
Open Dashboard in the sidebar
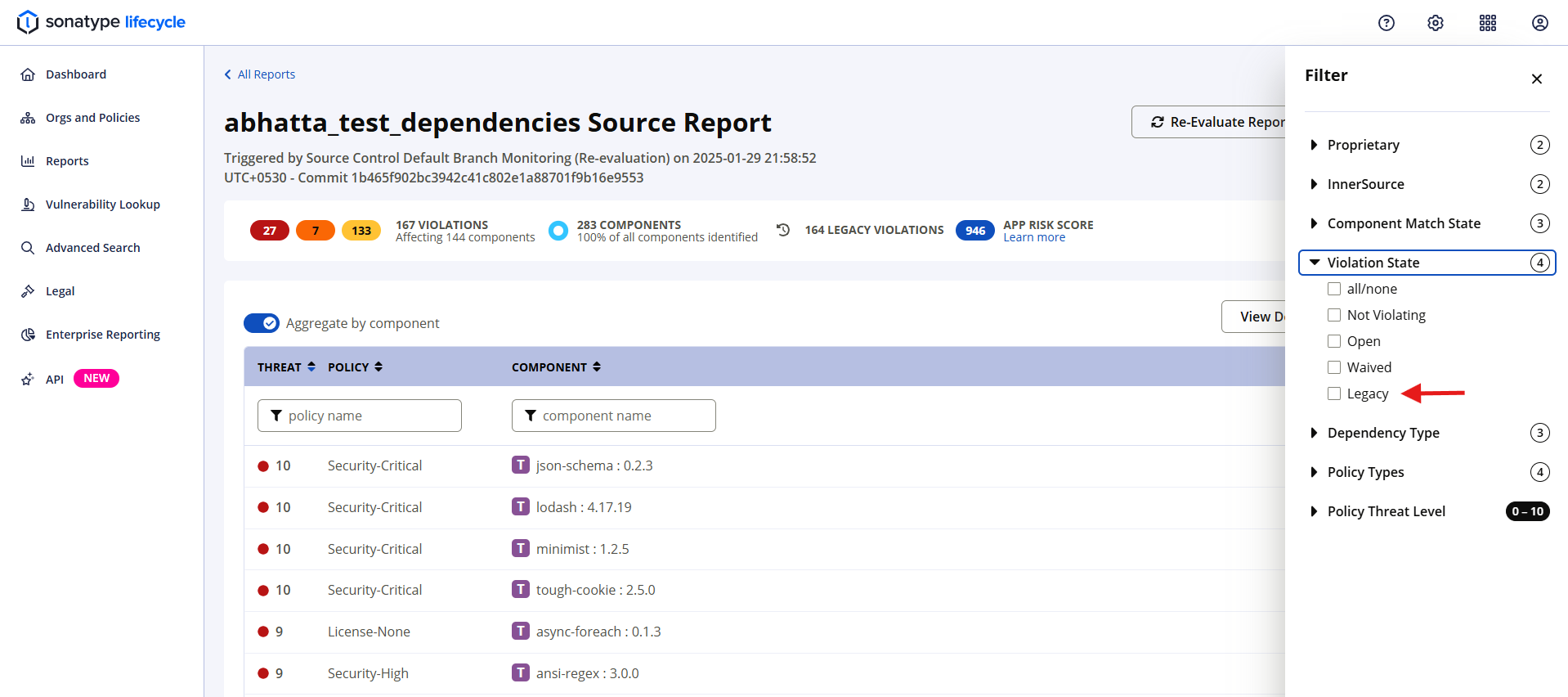pyautogui.click(x=76, y=74)
